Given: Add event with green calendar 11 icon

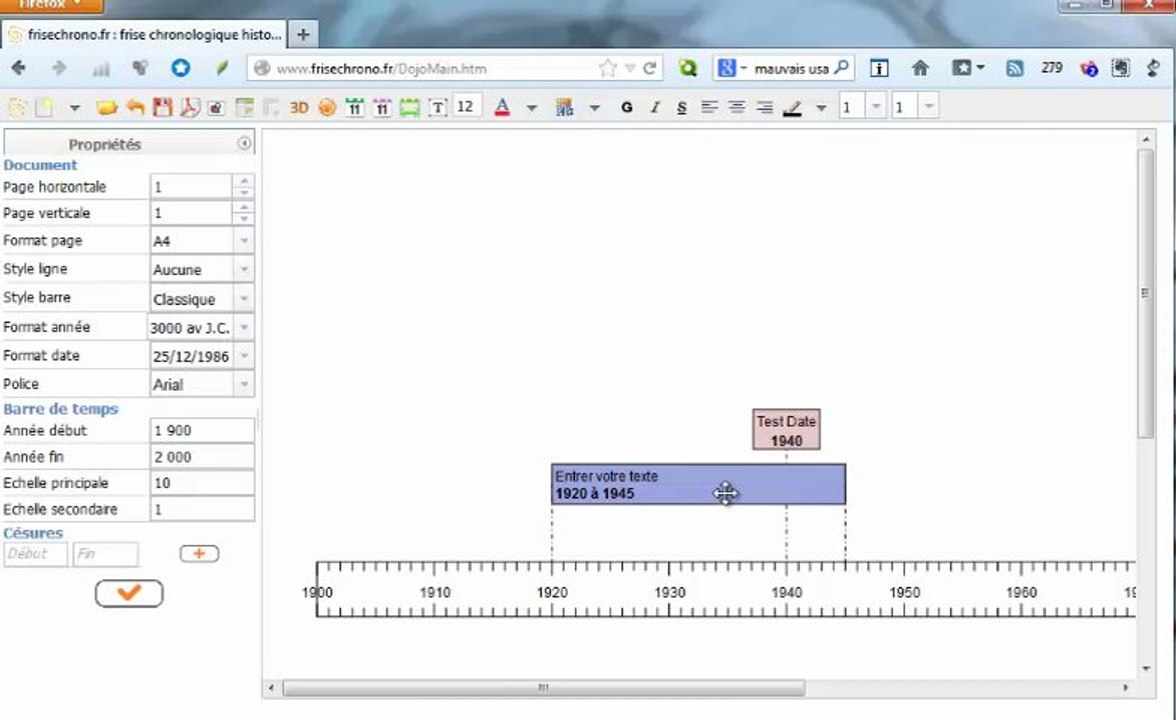Looking at the screenshot, I should (355, 108).
